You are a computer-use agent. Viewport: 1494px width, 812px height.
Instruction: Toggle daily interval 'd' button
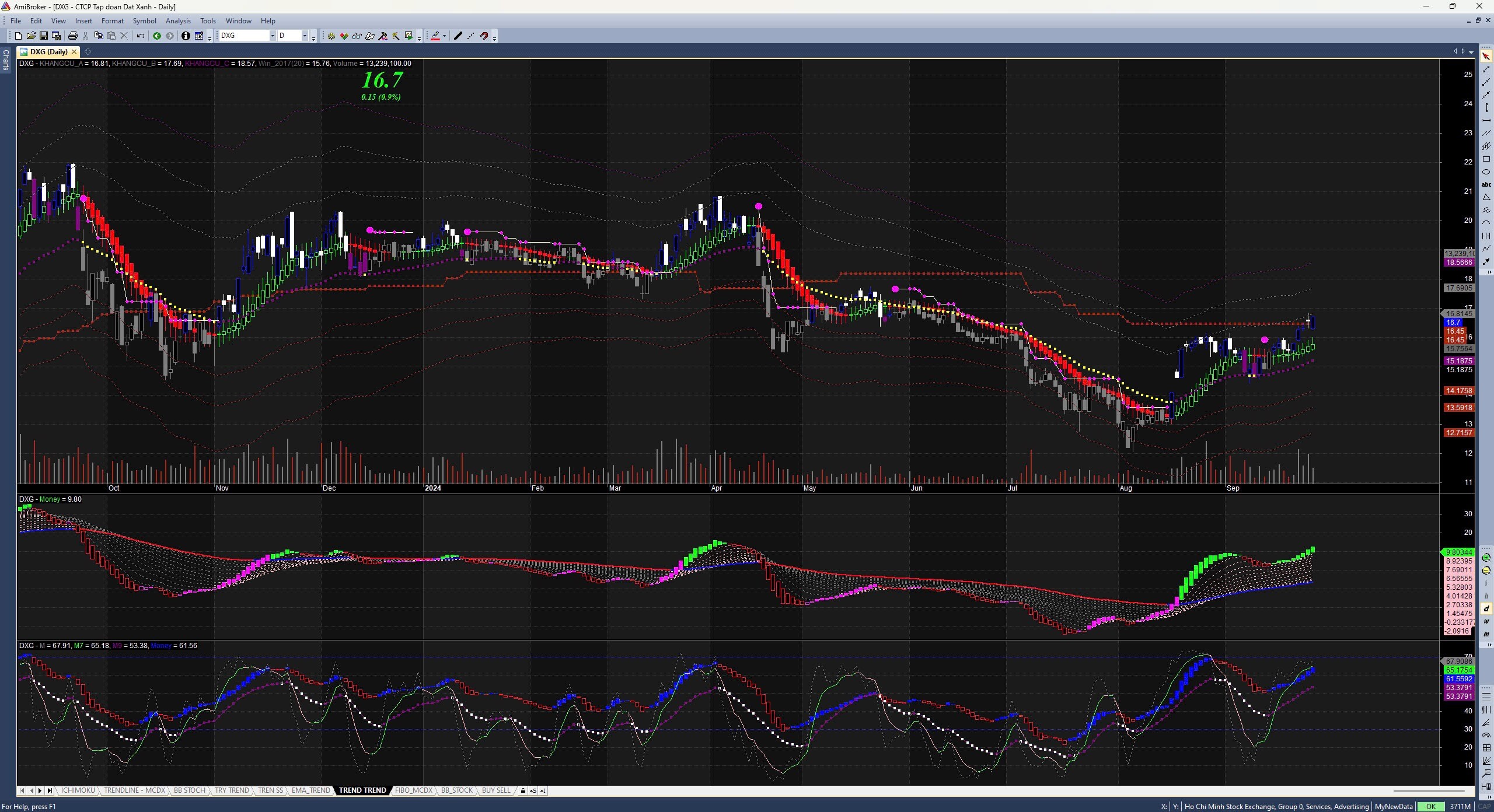tap(1486, 608)
